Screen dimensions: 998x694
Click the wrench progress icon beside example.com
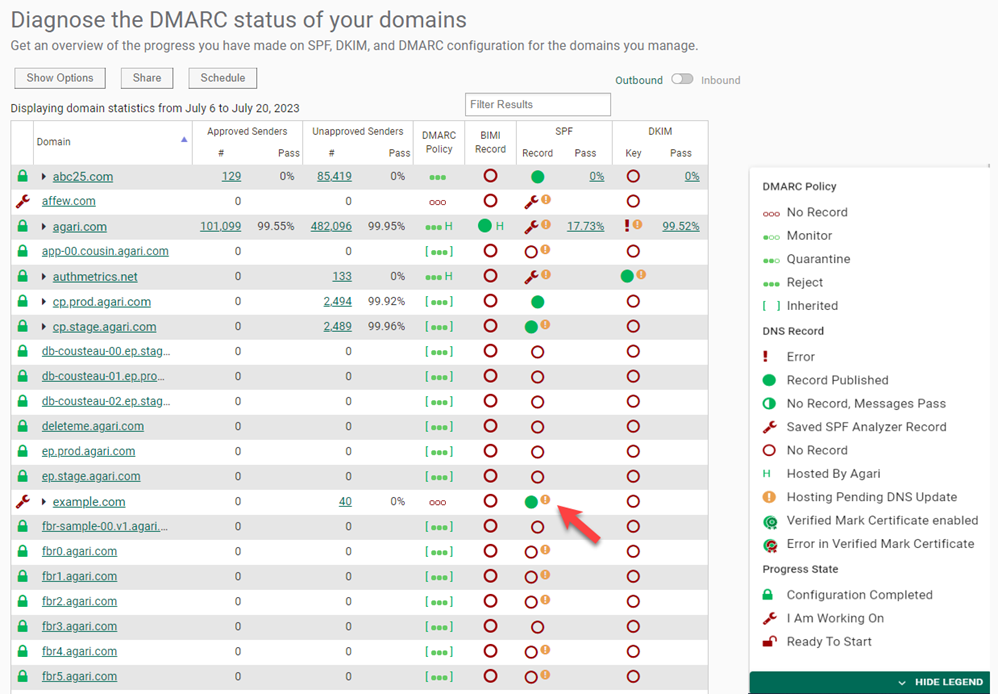pyautogui.click(x=22, y=502)
